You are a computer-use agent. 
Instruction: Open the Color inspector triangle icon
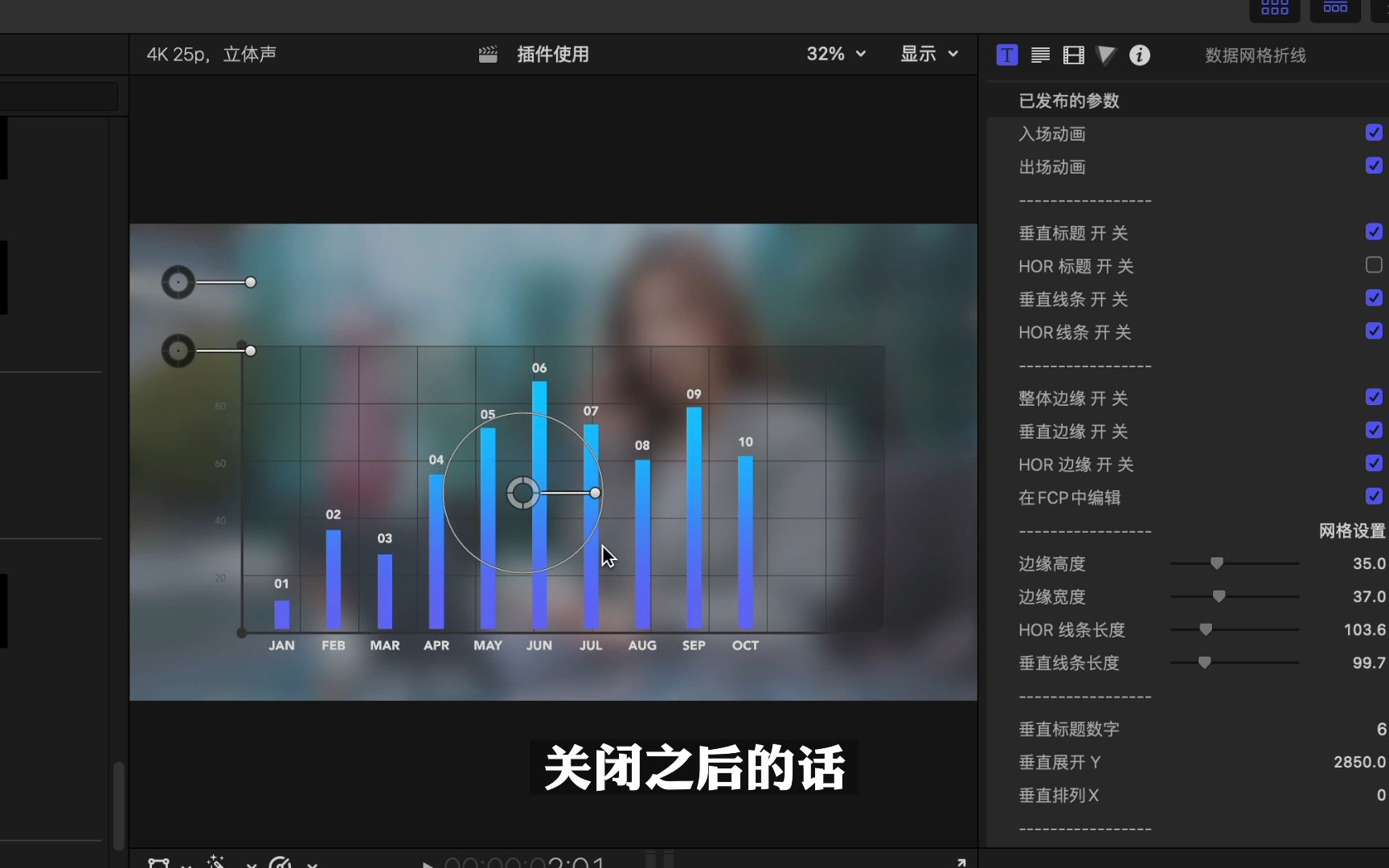(x=1107, y=55)
